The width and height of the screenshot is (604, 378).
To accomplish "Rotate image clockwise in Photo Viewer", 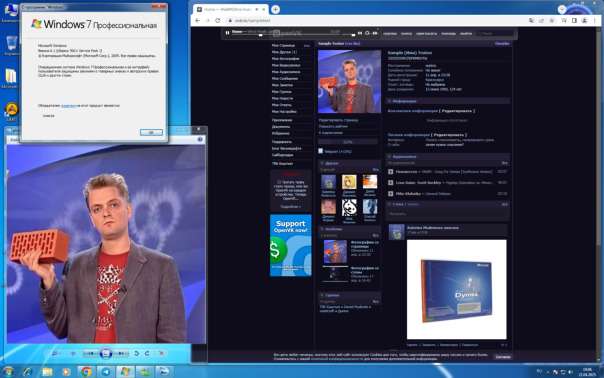I will click(x=147, y=353).
